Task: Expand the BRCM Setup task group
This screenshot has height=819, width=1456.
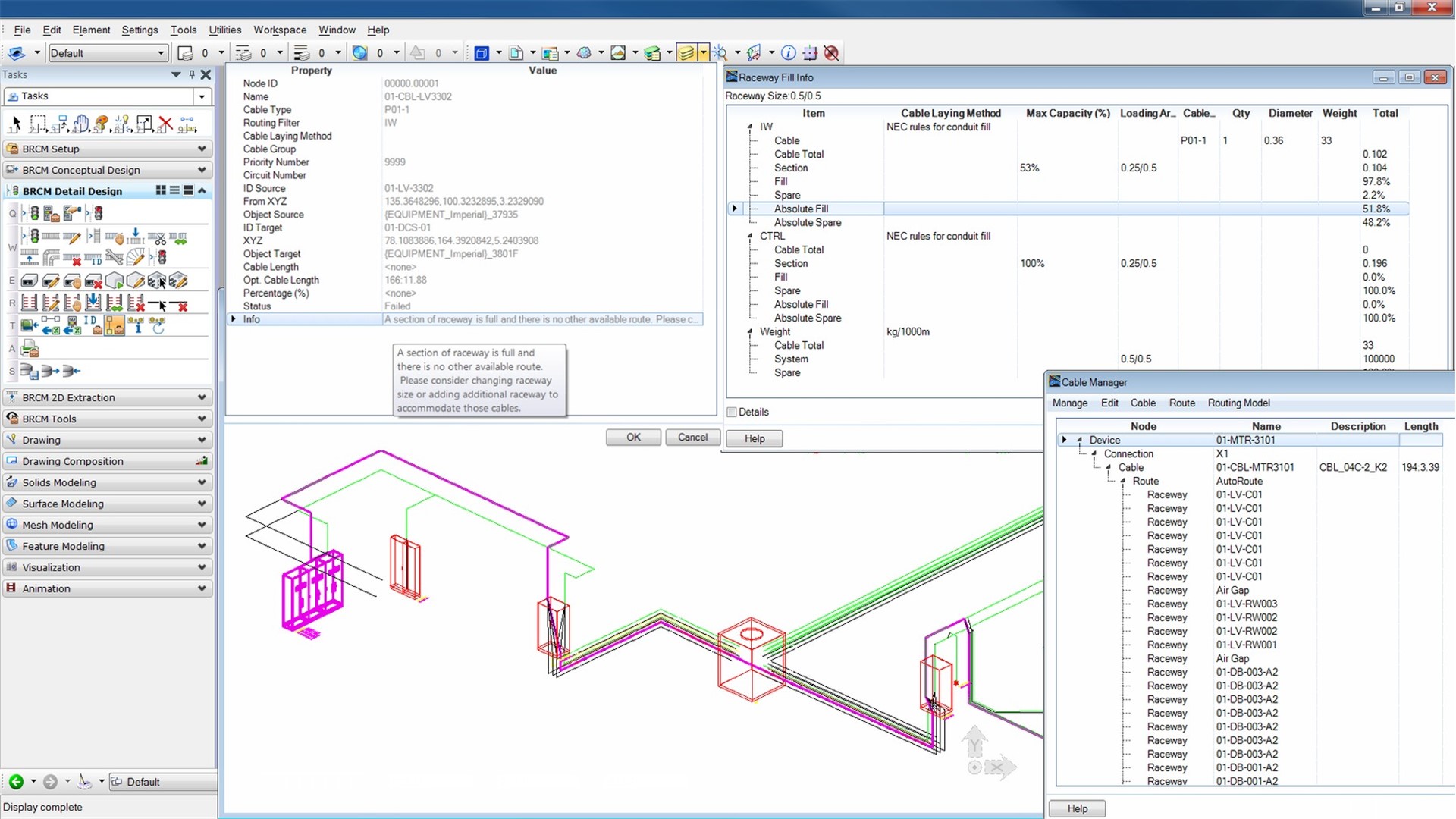Action: [x=107, y=149]
